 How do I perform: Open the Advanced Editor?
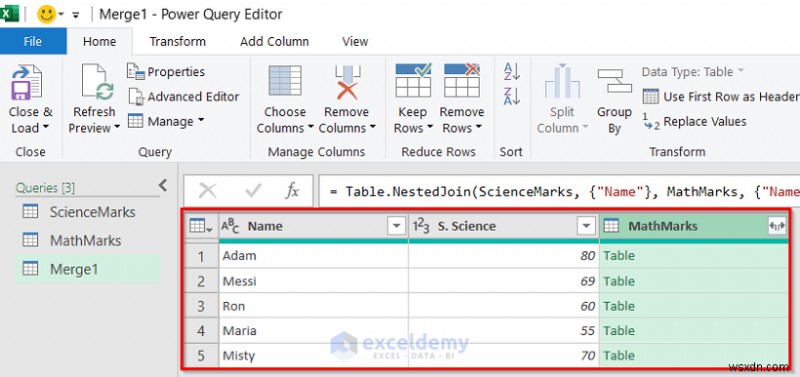click(184, 96)
